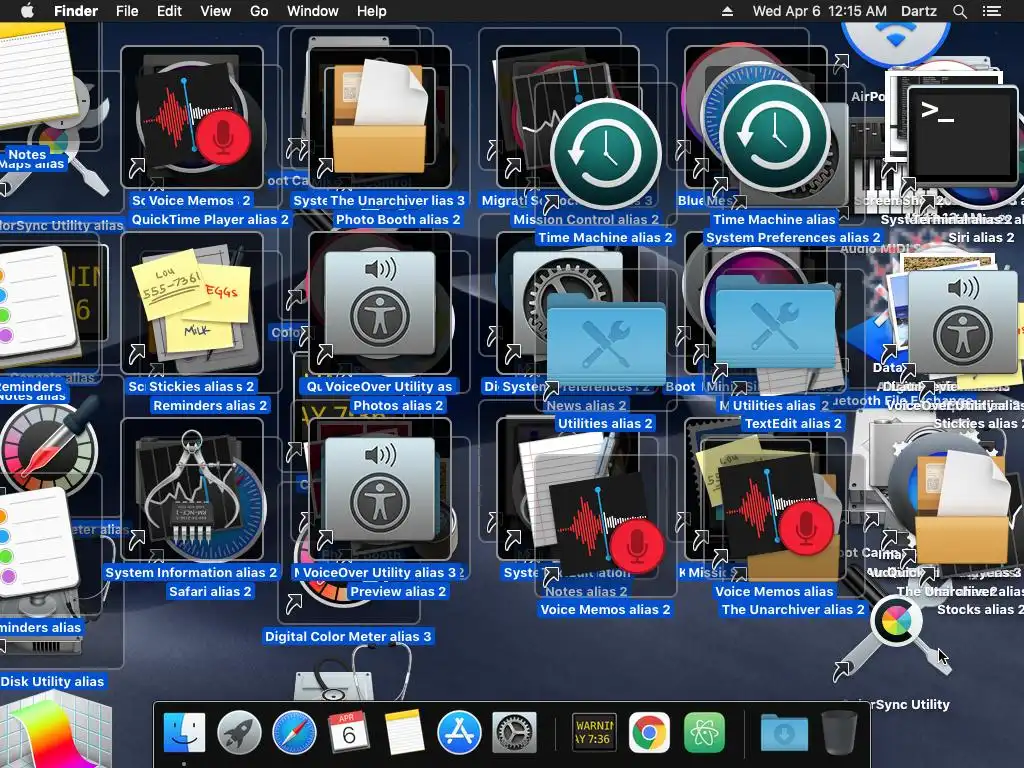
Task: Open the Trash in the Dock
Action: tap(839, 733)
